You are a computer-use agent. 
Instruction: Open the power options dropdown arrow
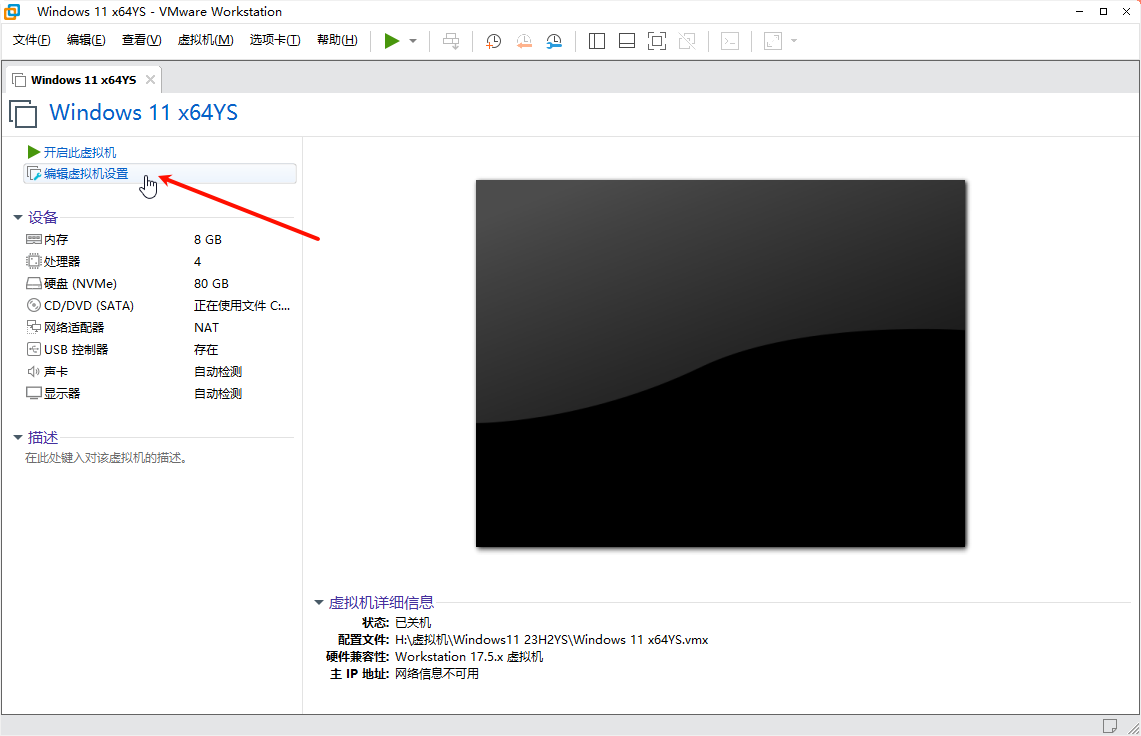point(413,41)
